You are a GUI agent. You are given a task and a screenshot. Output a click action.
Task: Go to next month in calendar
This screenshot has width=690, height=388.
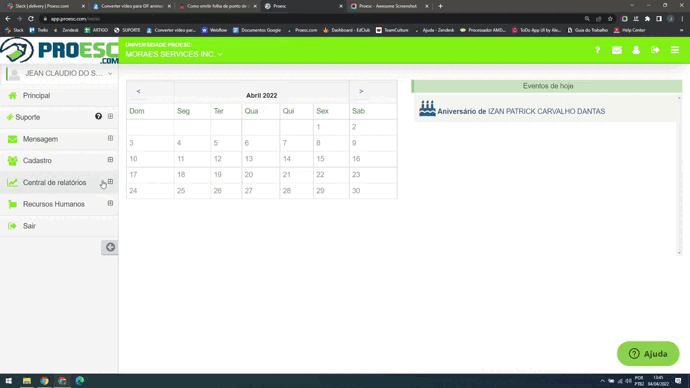click(361, 91)
